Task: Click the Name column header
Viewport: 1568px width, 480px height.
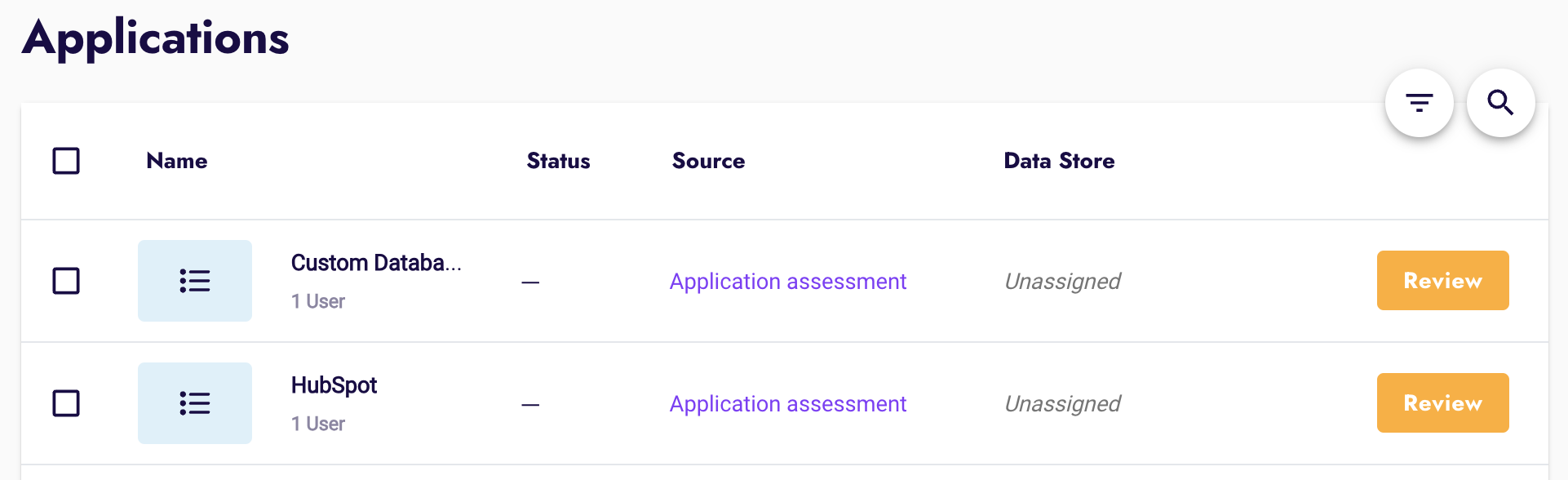Action: coord(177,161)
